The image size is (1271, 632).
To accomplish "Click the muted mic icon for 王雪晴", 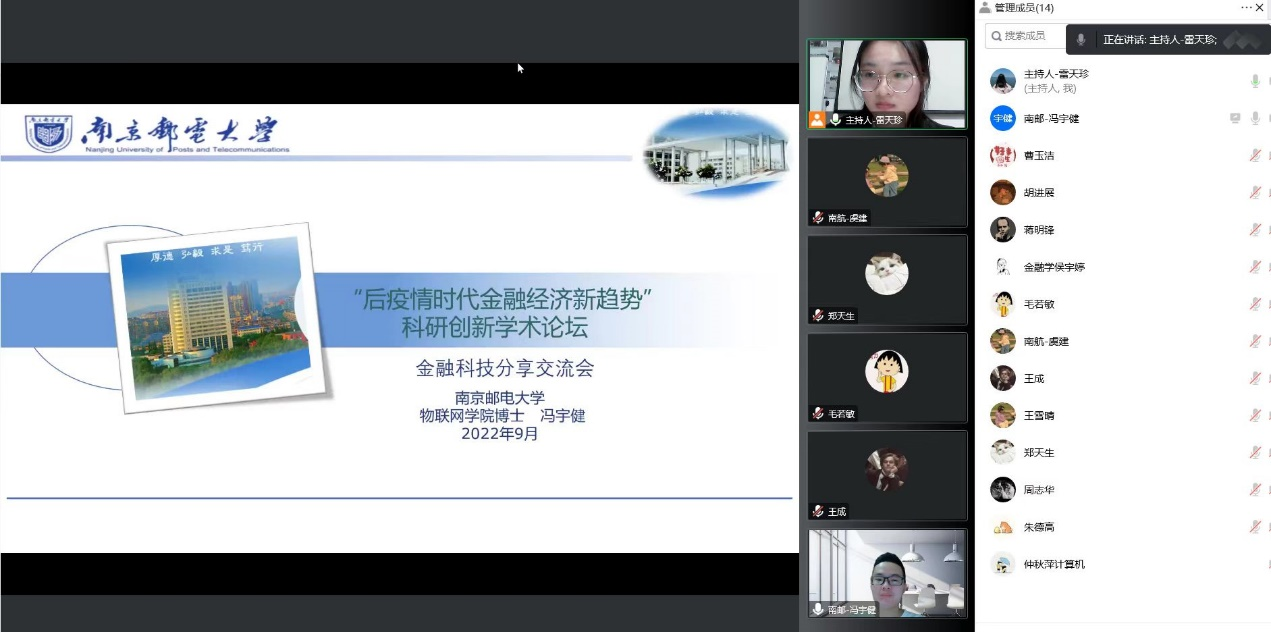I will click(1254, 415).
